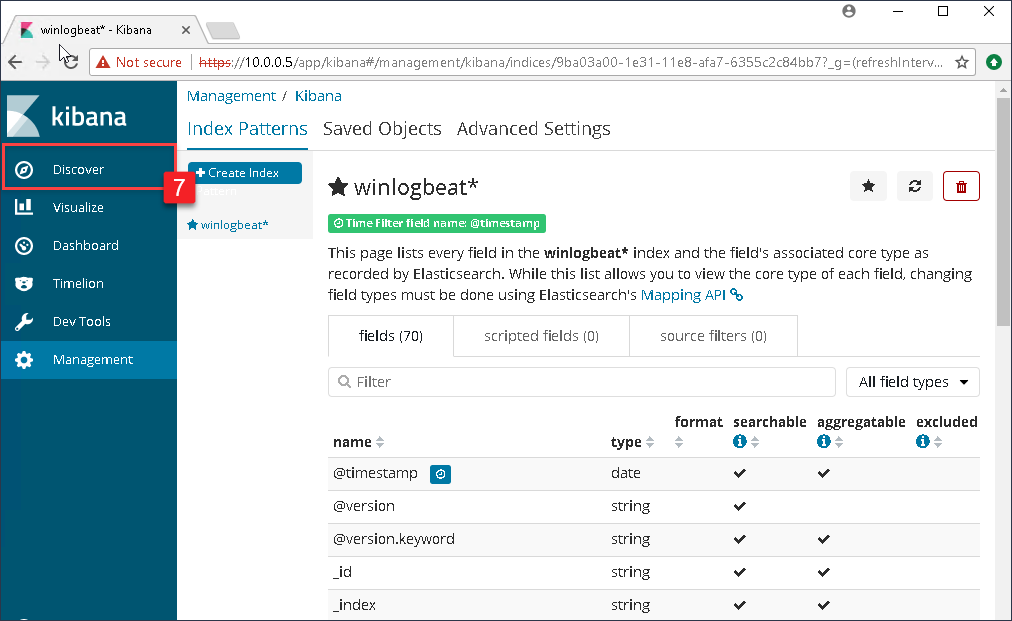Go to the Dashboard section
The width and height of the screenshot is (1012, 621).
[88, 245]
